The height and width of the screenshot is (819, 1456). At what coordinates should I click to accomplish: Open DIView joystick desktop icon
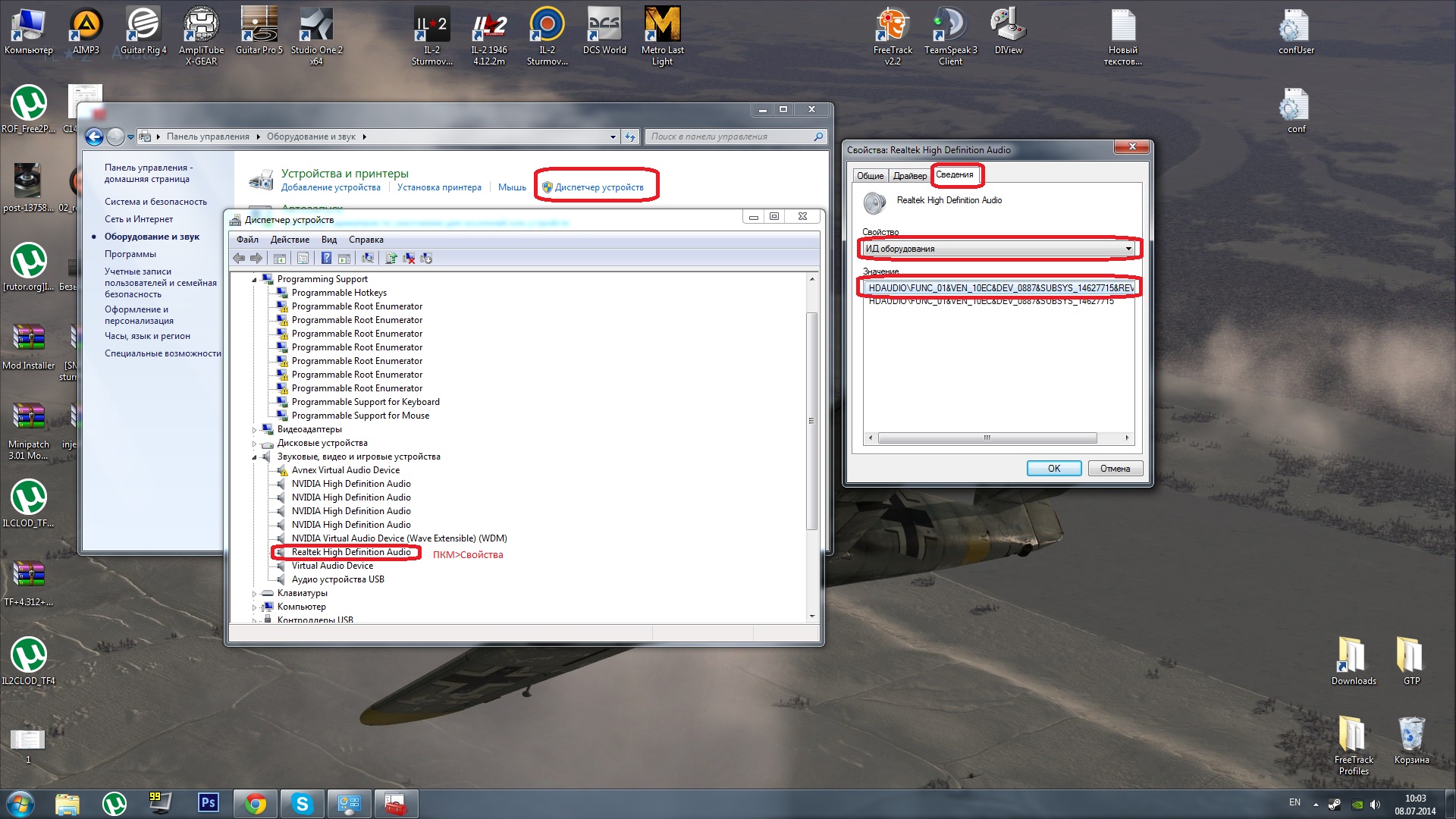(x=1008, y=32)
